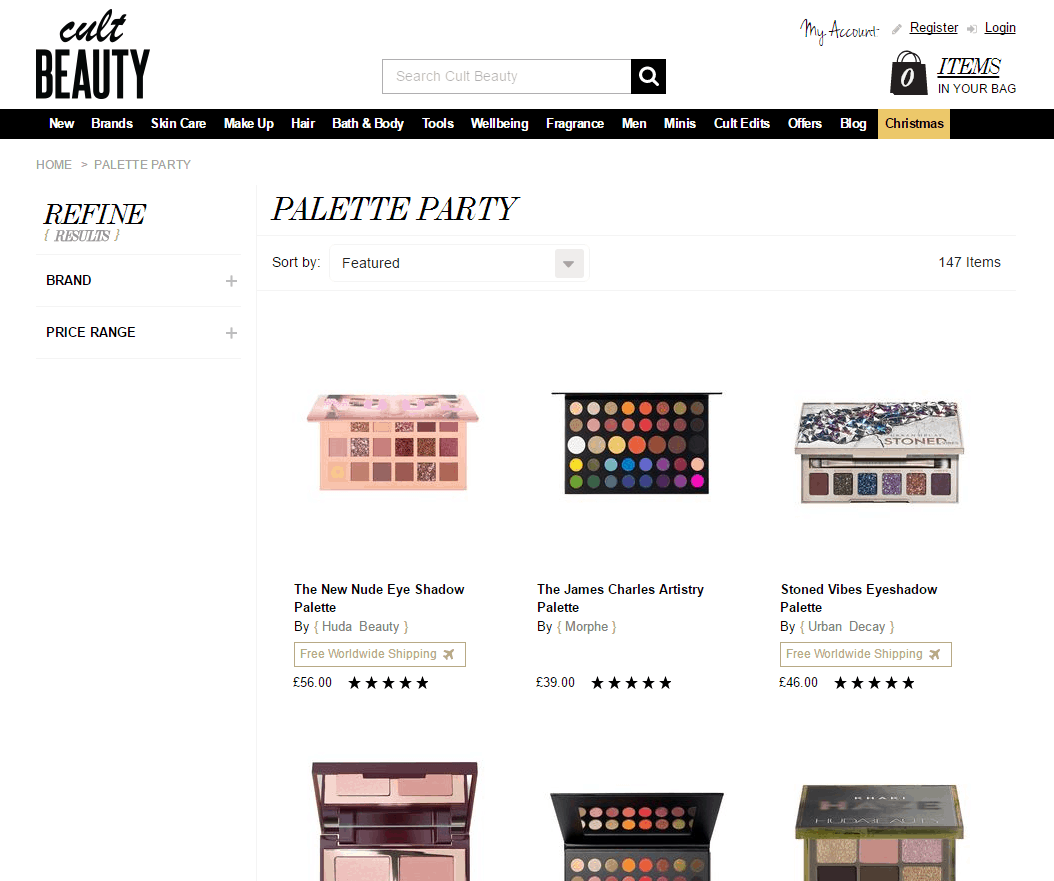Click star rating of Stoned Vibes palette
1054x881 pixels.
(875, 683)
